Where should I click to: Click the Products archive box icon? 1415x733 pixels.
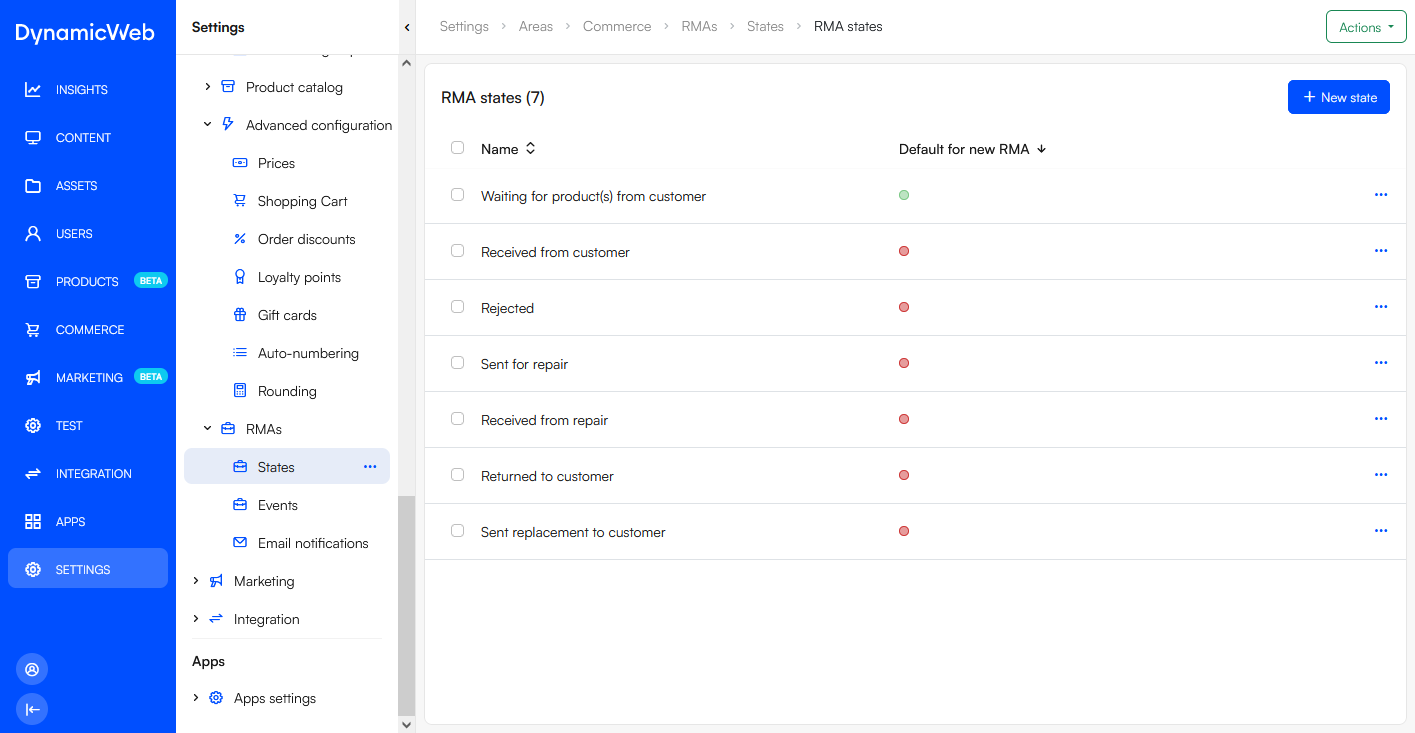click(33, 282)
